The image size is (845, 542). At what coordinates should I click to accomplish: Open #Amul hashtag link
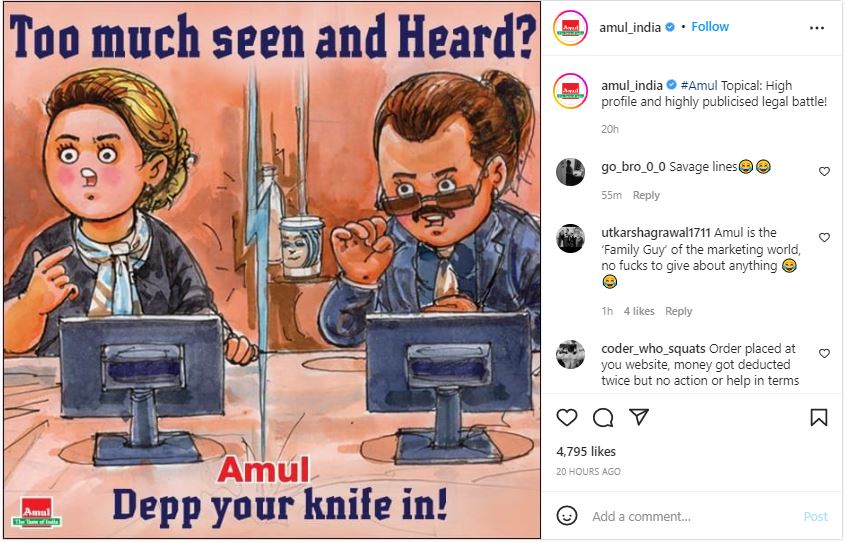699,85
